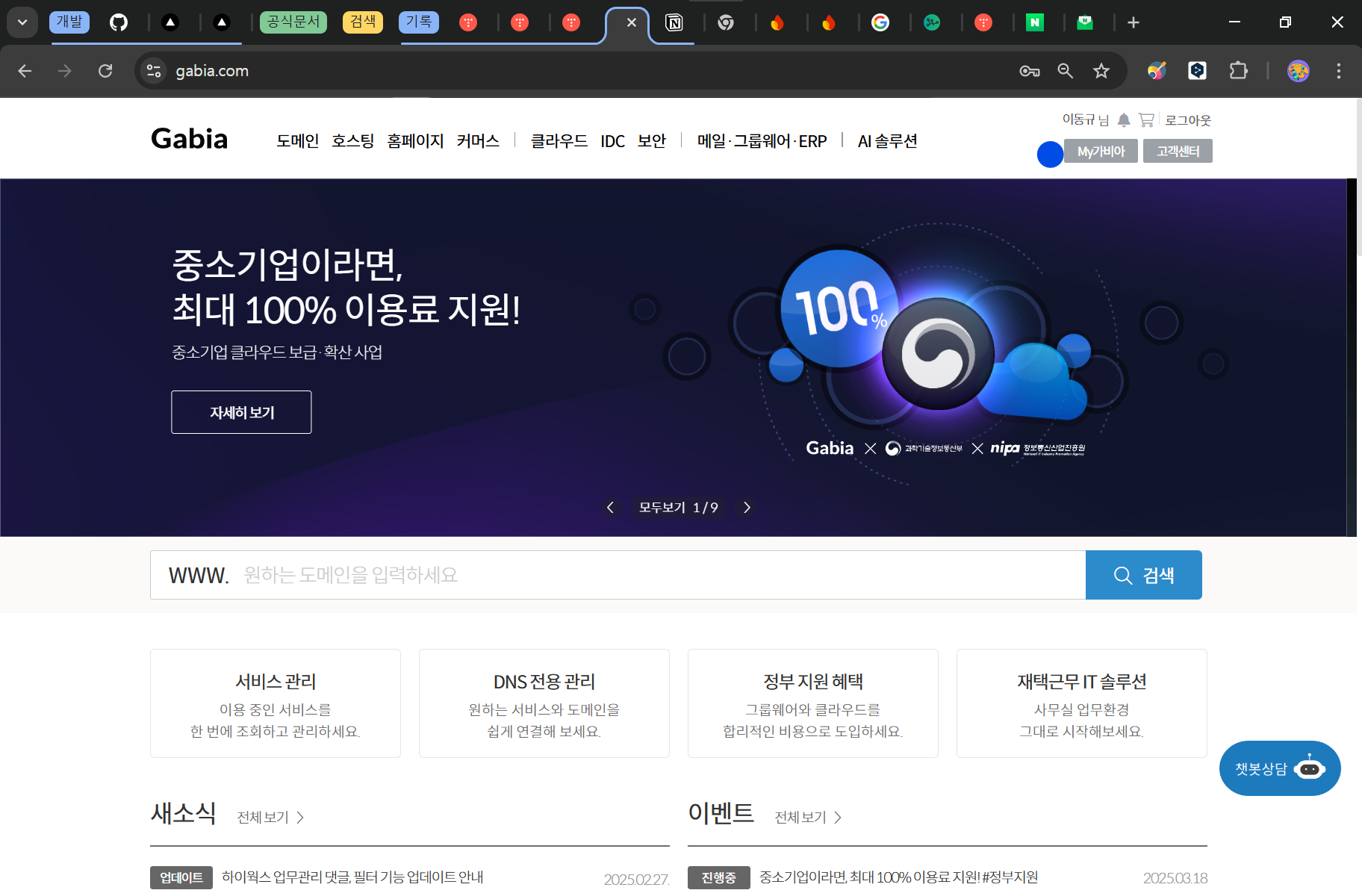Open the tab search dropdown arrow

click(22, 22)
